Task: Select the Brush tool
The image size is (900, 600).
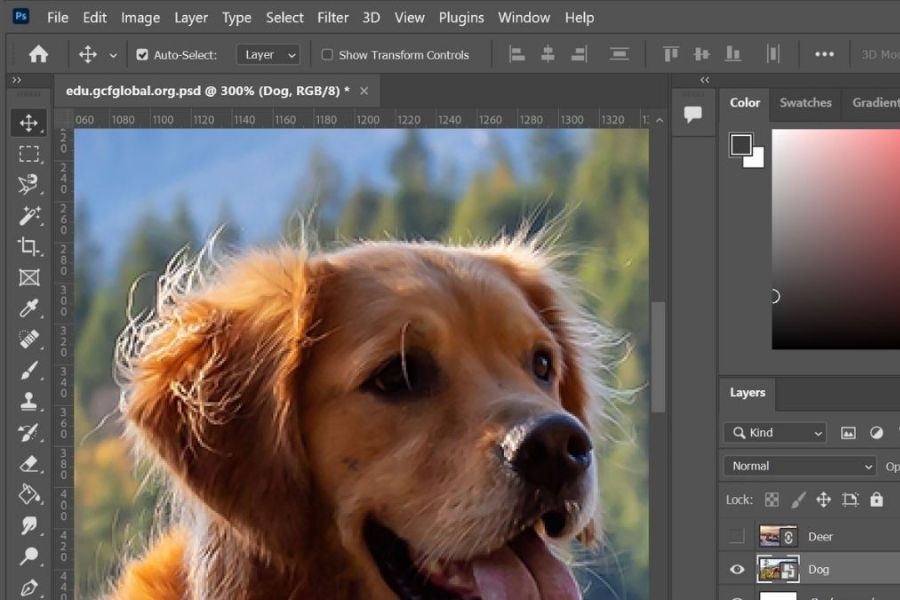Action: click(x=29, y=371)
